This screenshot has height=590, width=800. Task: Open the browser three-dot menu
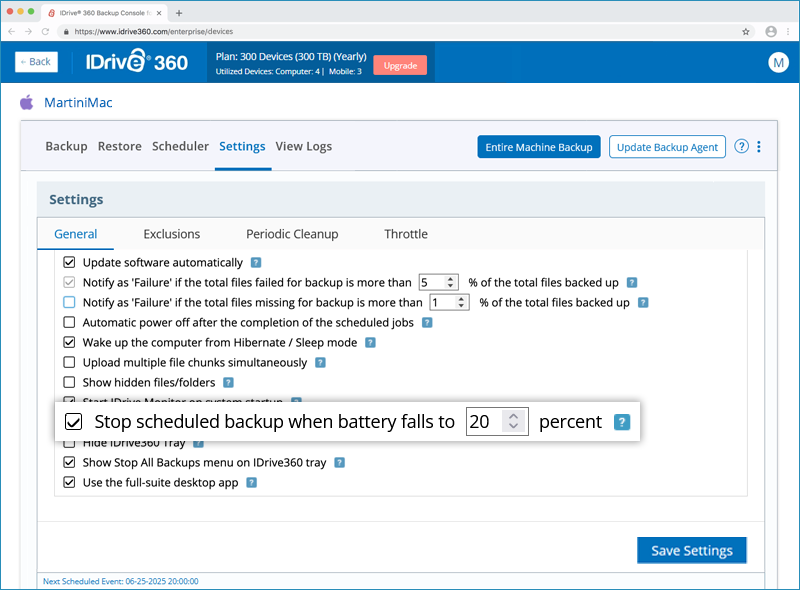(788, 32)
